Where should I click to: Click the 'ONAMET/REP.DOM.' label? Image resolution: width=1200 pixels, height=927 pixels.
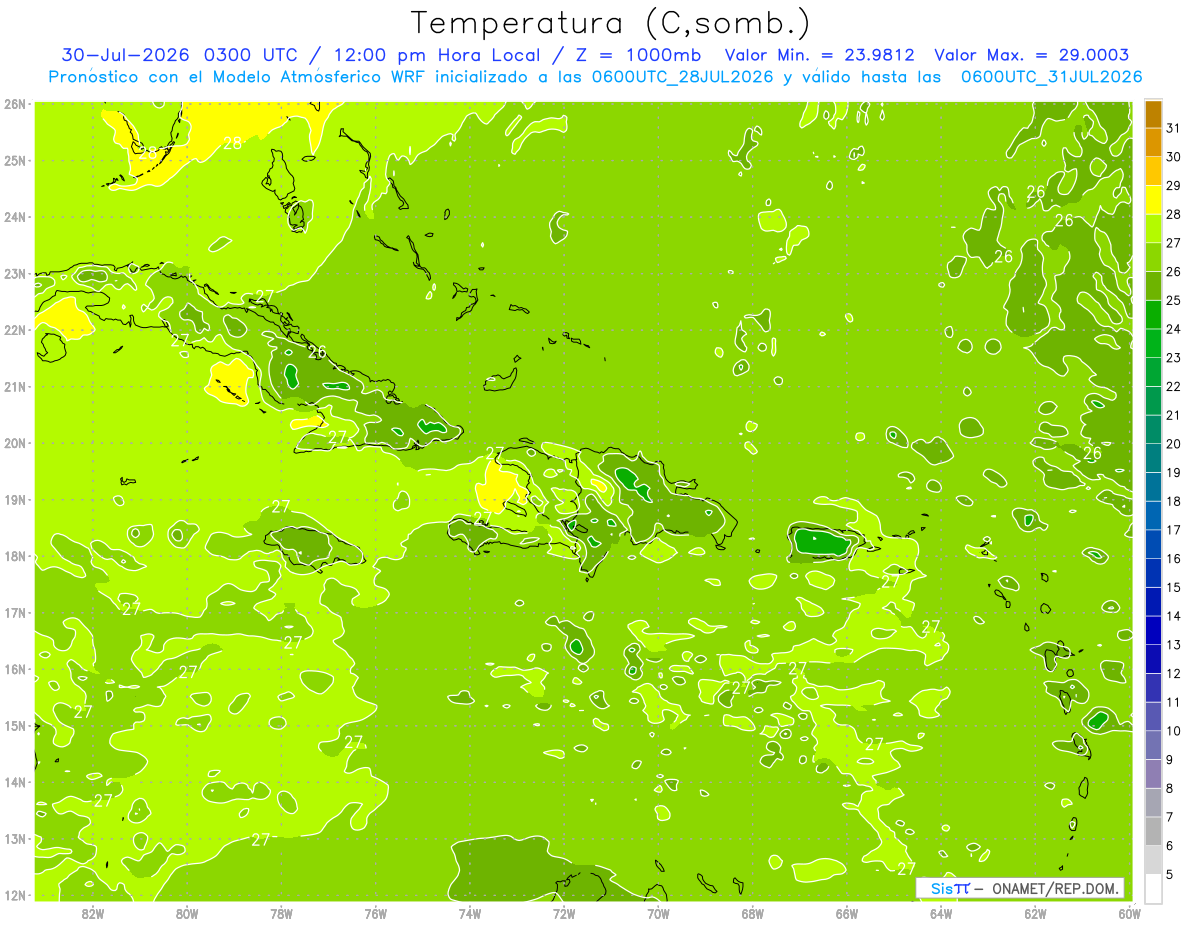[1054, 888]
